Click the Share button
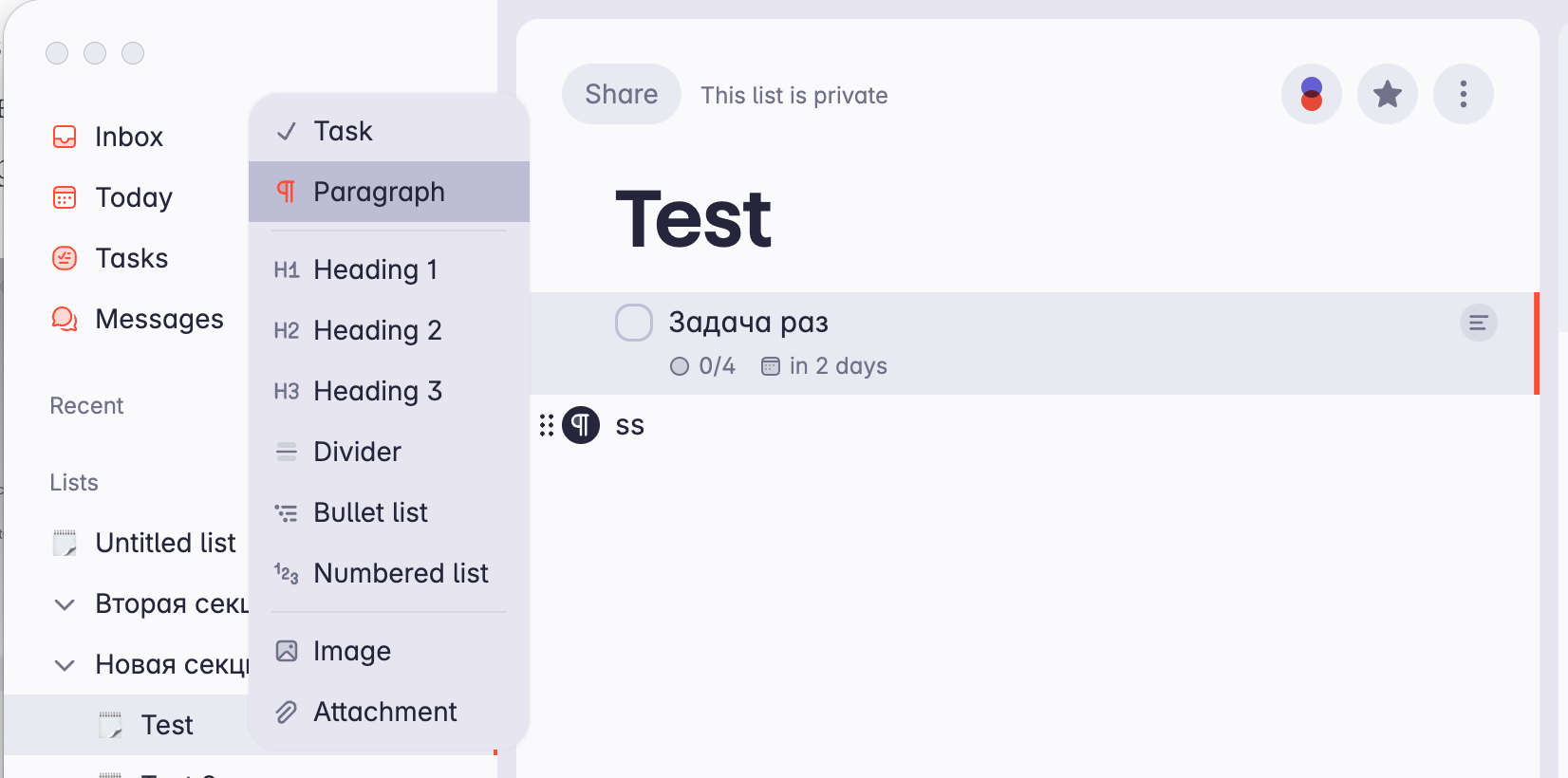Viewport: 1568px width, 778px height. click(621, 94)
